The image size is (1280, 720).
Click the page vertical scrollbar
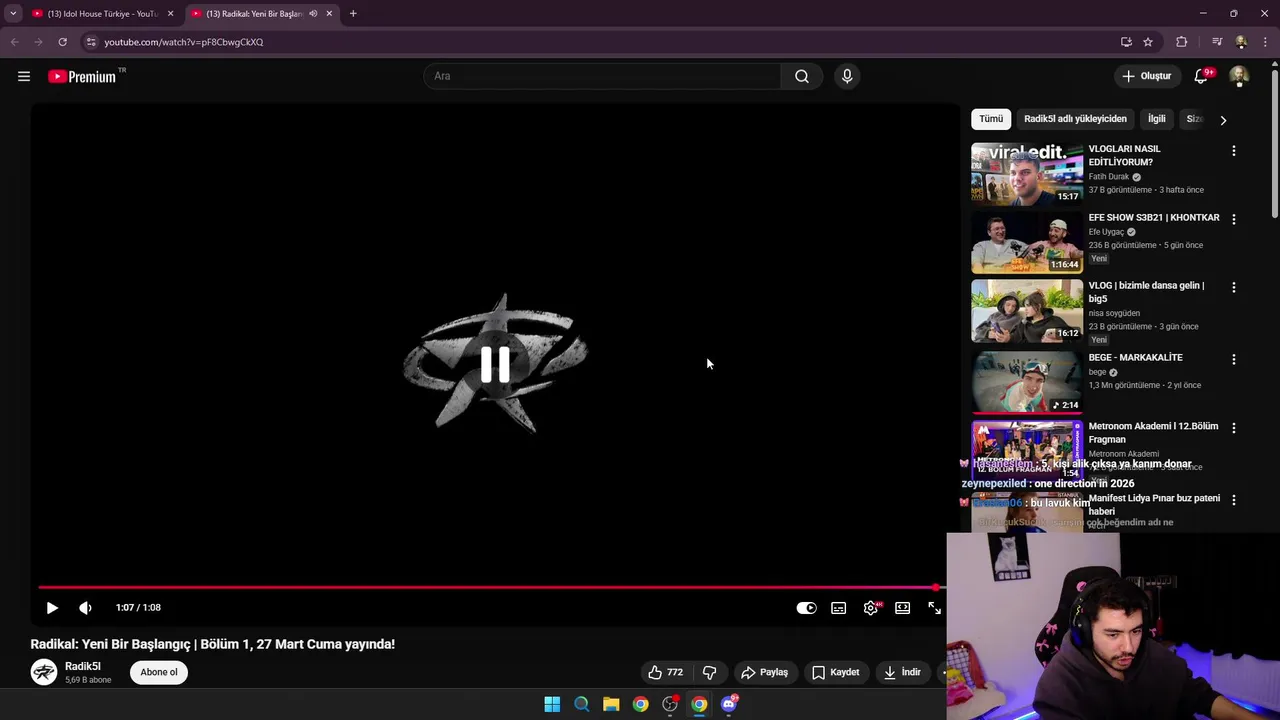click(x=1274, y=142)
